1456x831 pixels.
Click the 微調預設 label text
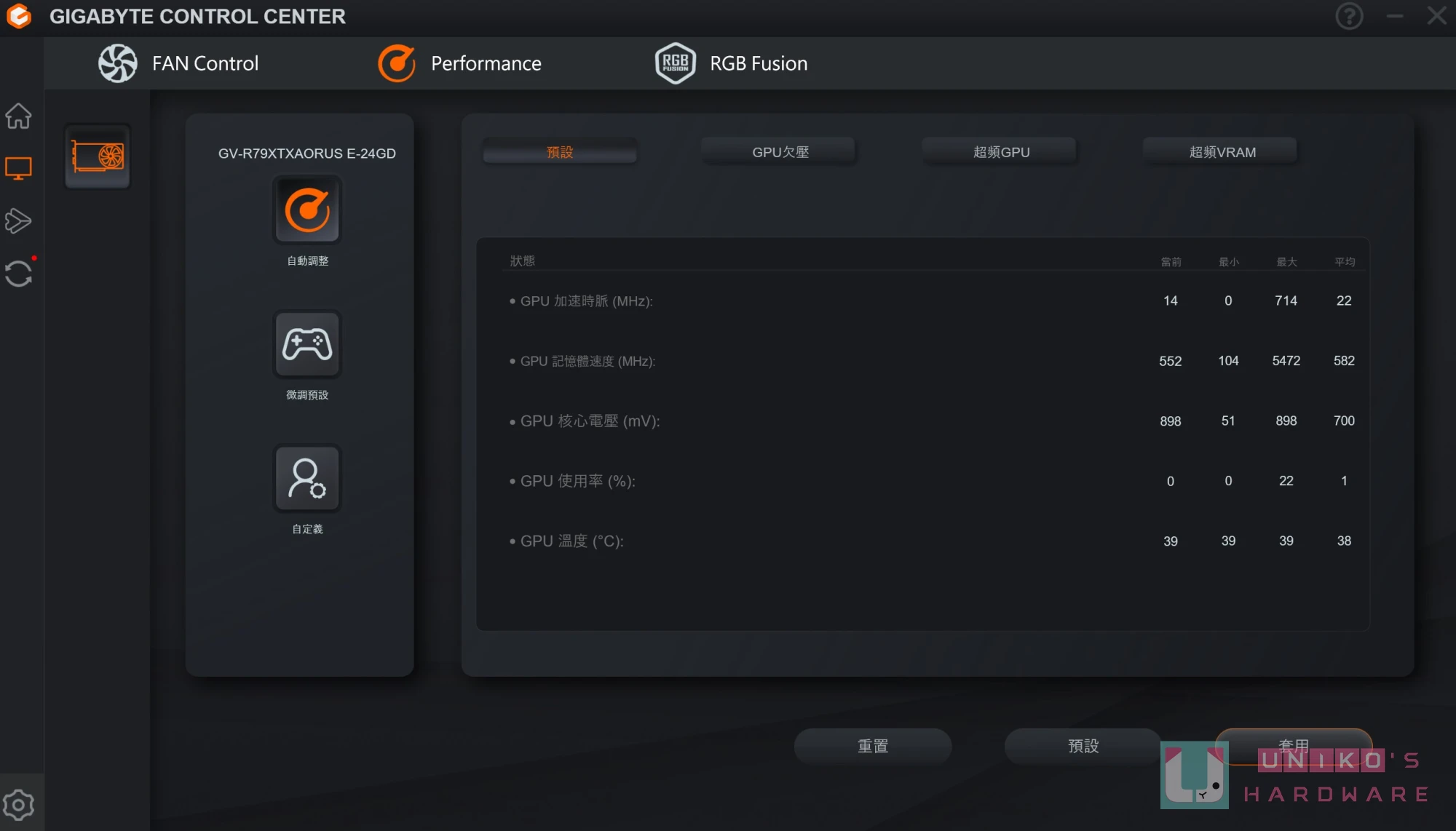(x=307, y=394)
